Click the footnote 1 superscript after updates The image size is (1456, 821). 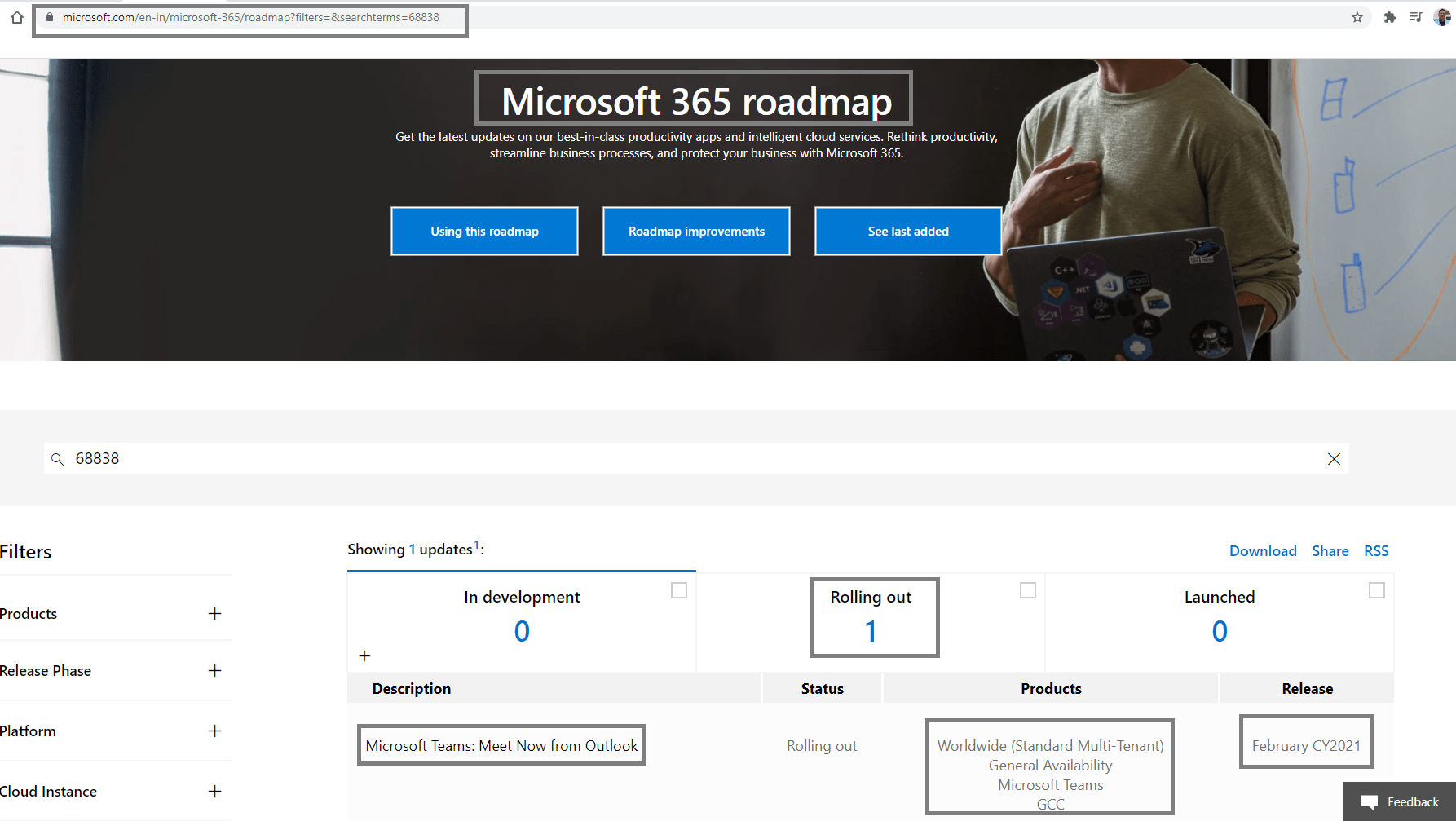[x=477, y=545]
